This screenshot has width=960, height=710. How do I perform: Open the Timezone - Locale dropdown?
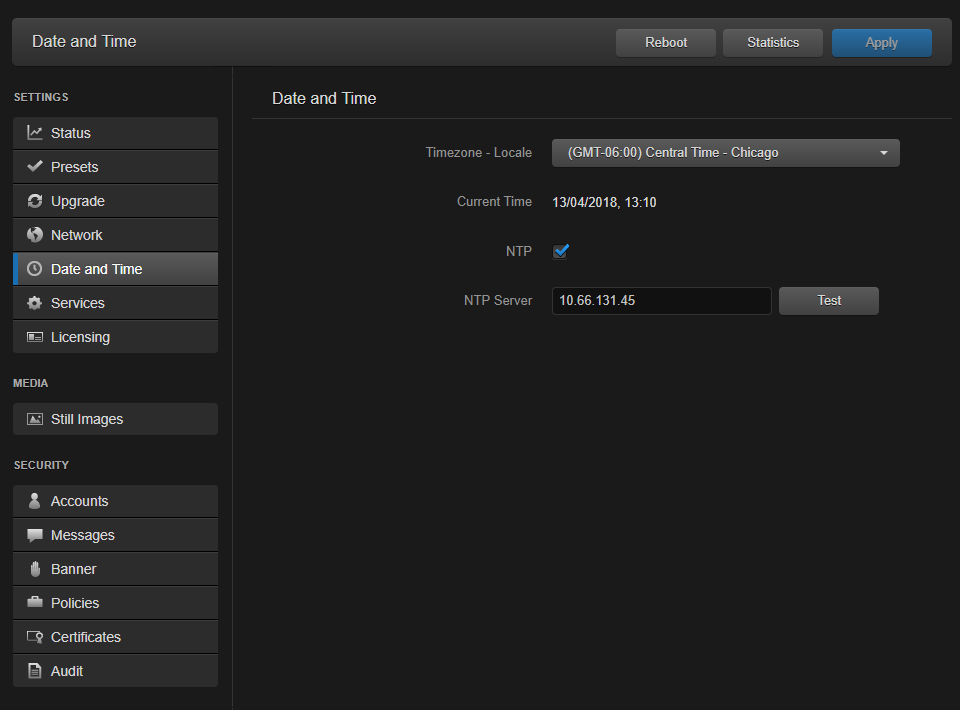click(x=725, y=153)
